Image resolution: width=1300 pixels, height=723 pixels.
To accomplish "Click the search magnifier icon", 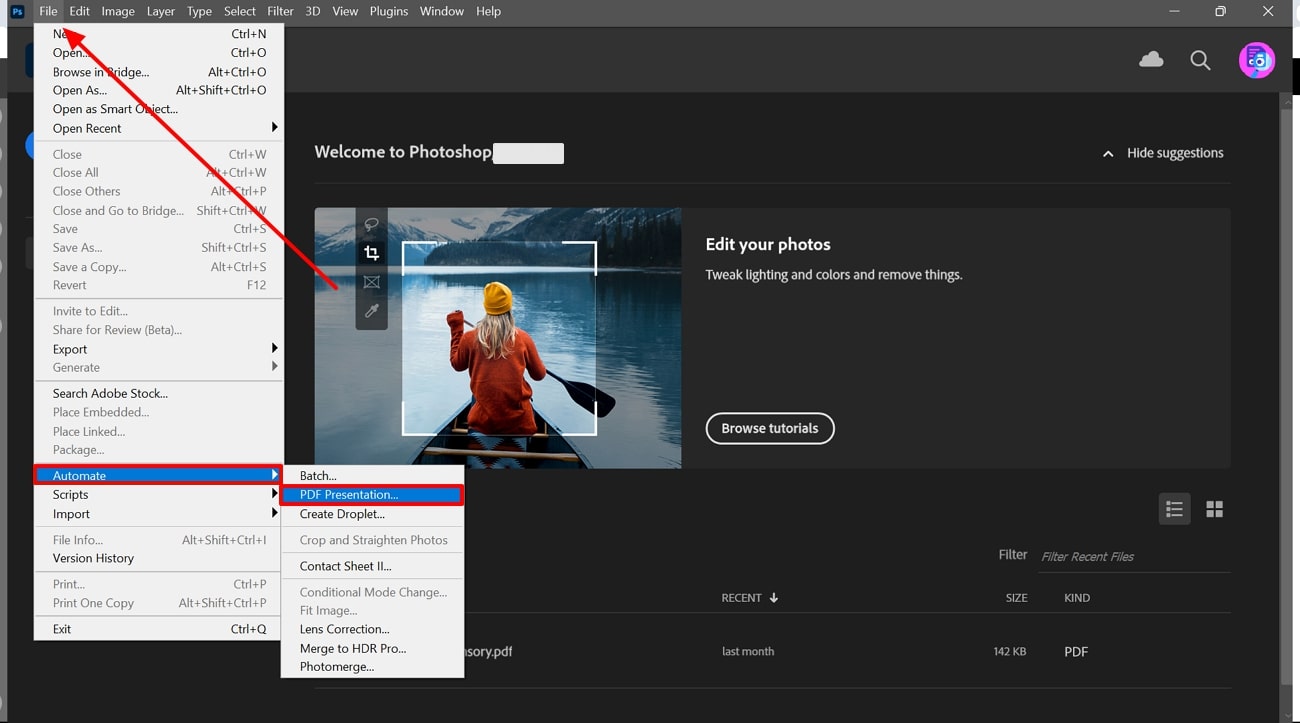I will coord(1200,61).
